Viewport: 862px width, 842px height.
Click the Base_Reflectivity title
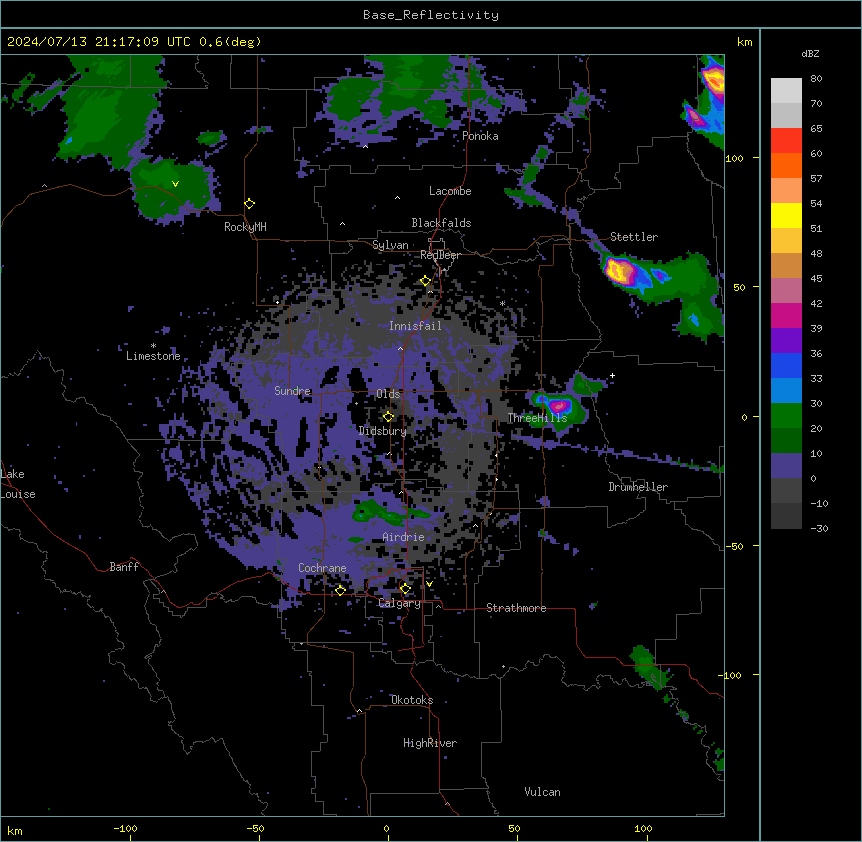431,15
